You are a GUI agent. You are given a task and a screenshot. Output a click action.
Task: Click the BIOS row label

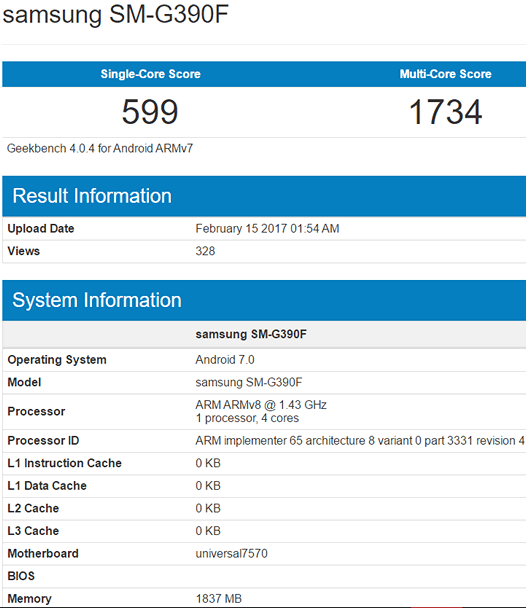(x=21, y=576)
